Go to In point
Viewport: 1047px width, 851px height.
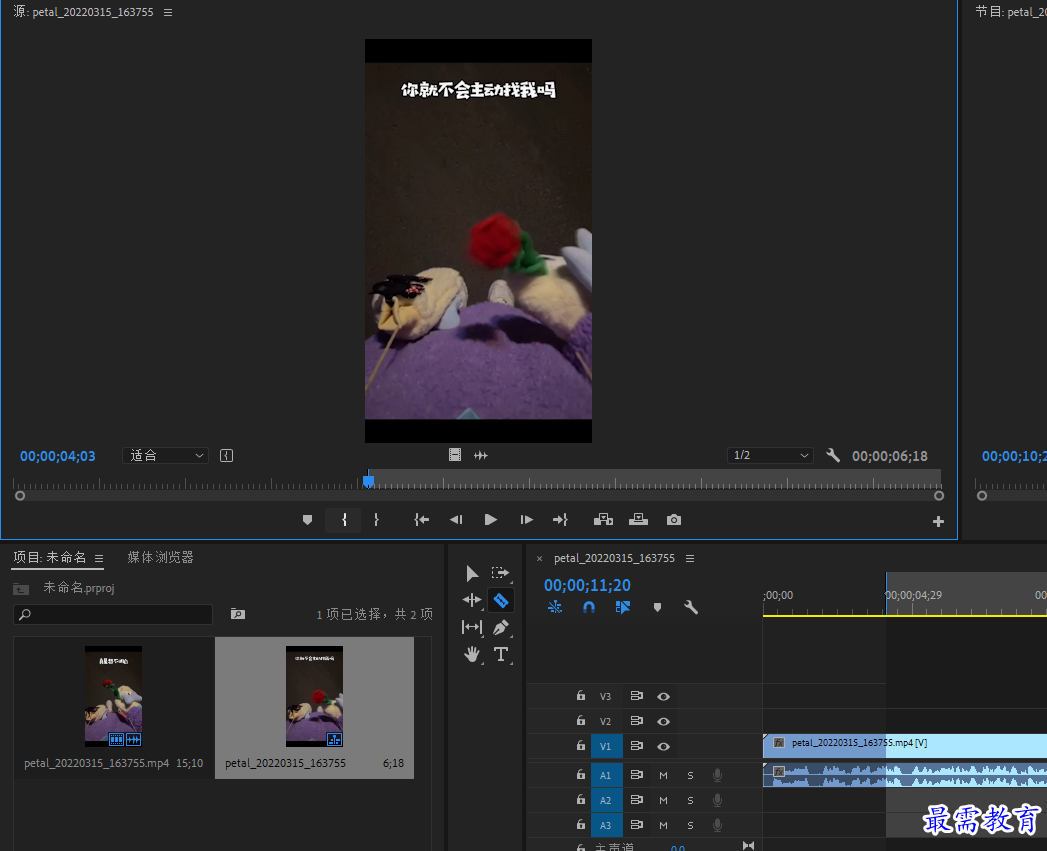[x=421, y=520]
